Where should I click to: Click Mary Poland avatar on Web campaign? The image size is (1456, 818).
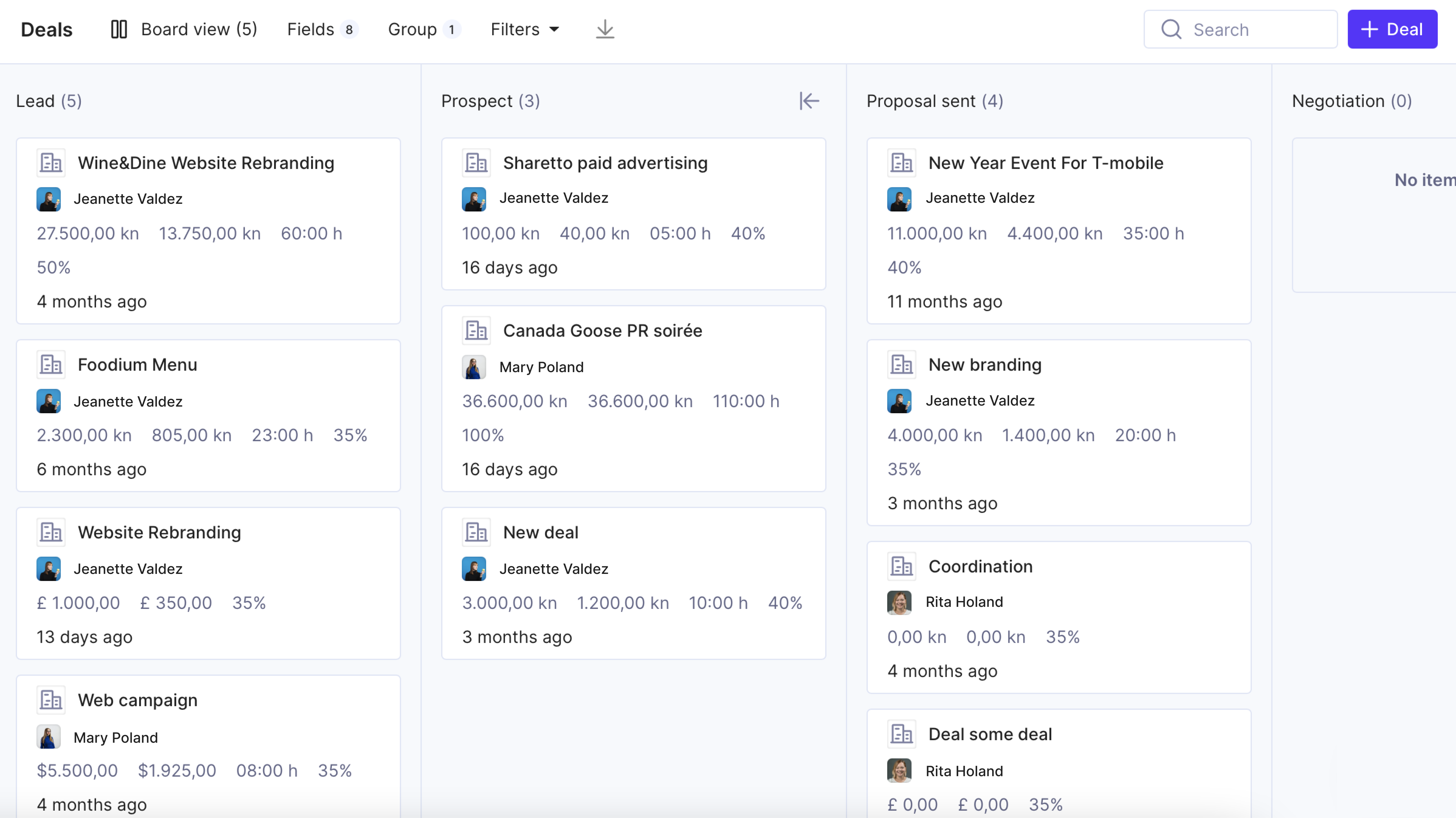click(49, 737)
